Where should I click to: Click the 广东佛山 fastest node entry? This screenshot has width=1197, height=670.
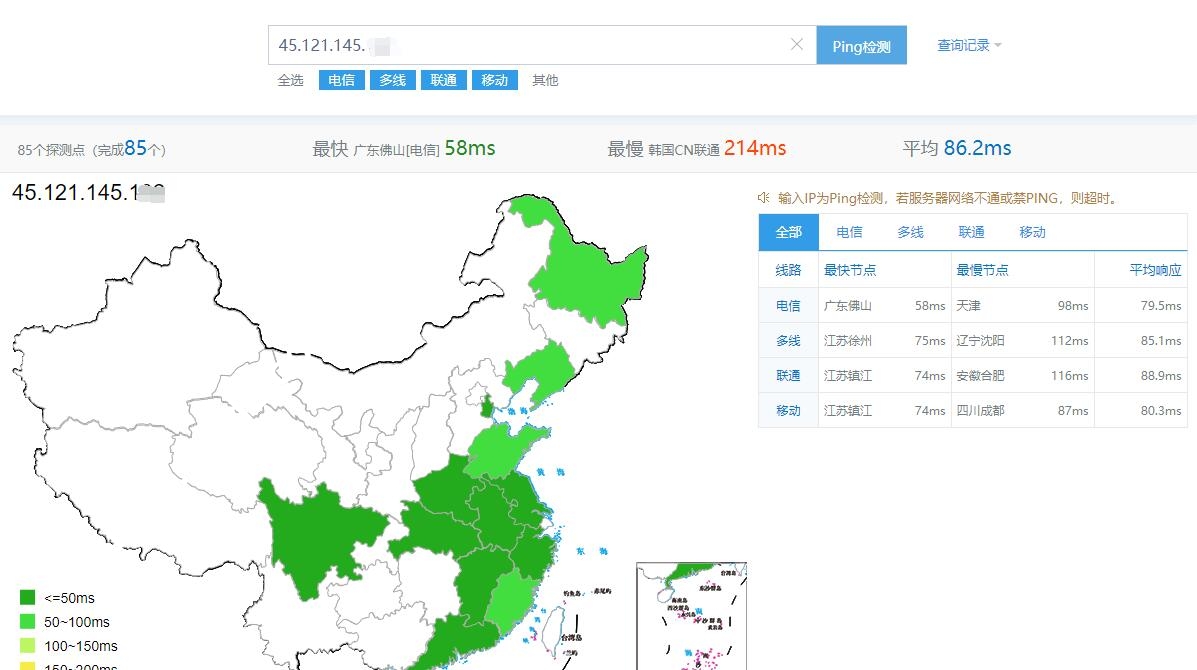click(x=849, y=305)
